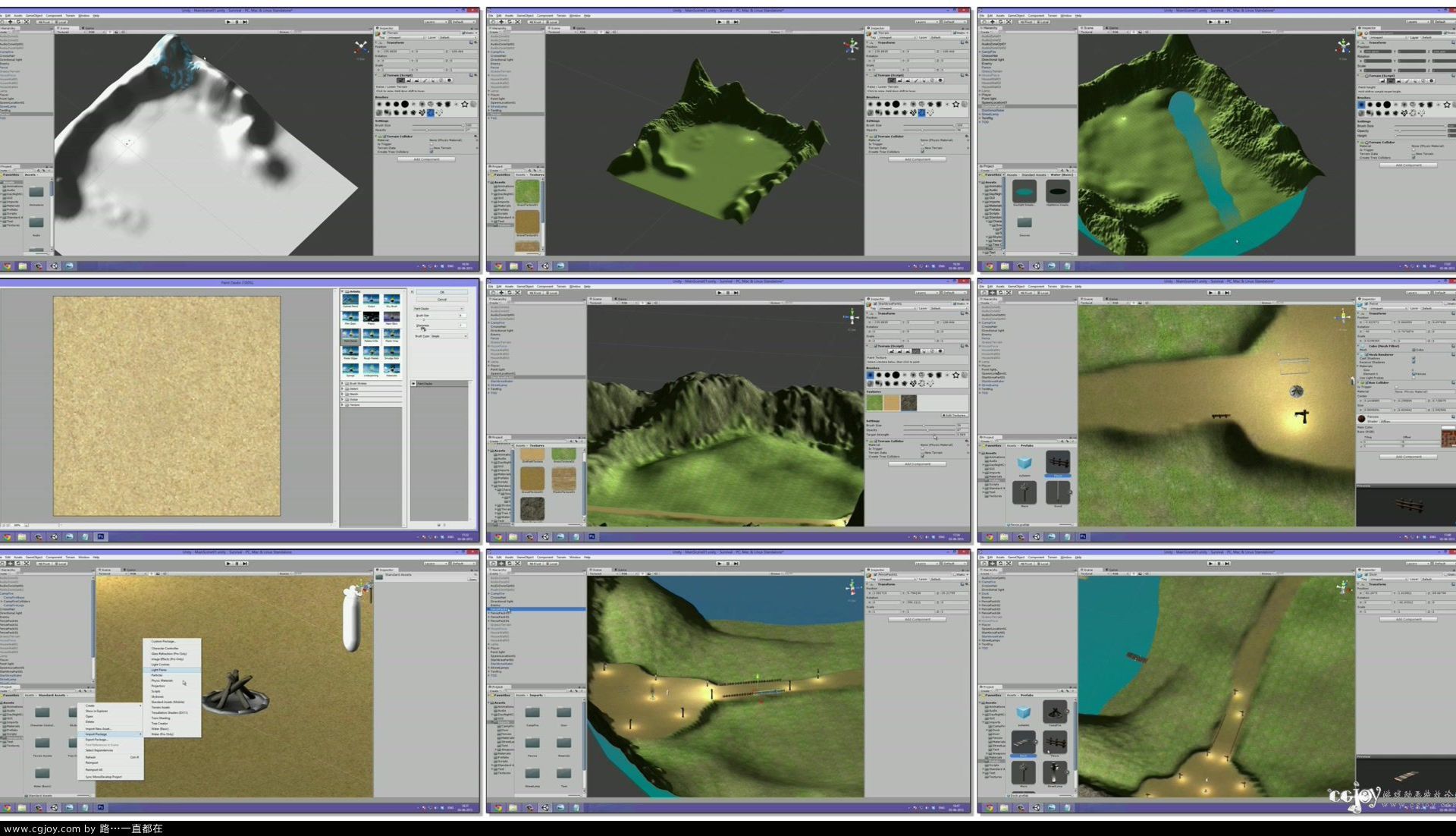The image size is (1456, 836).
Task: Select rock texture thumbnail in mountain window Project
Action: pyautogui.click(x=532, y=509)
